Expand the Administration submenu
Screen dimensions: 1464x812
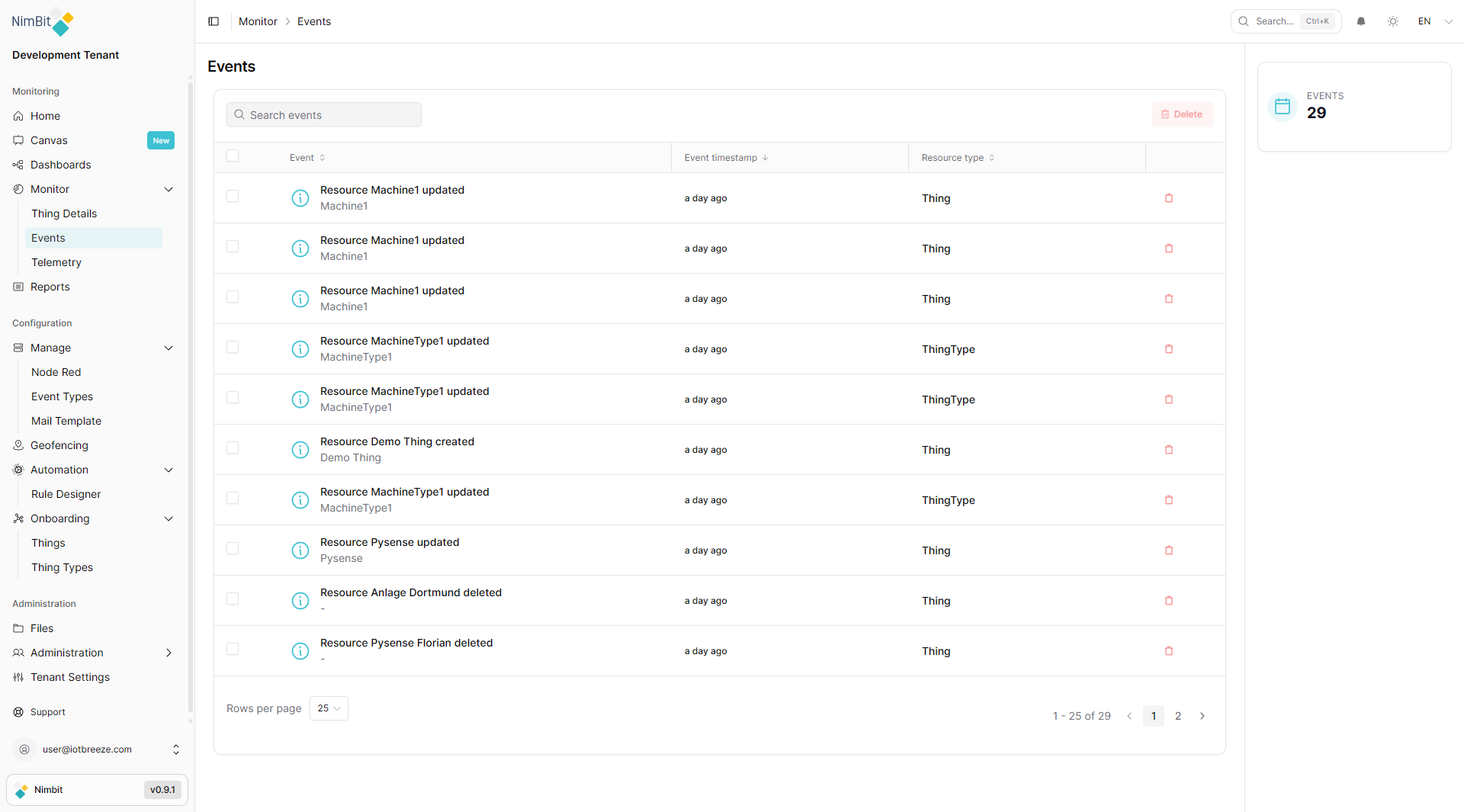tap(169, 653)
